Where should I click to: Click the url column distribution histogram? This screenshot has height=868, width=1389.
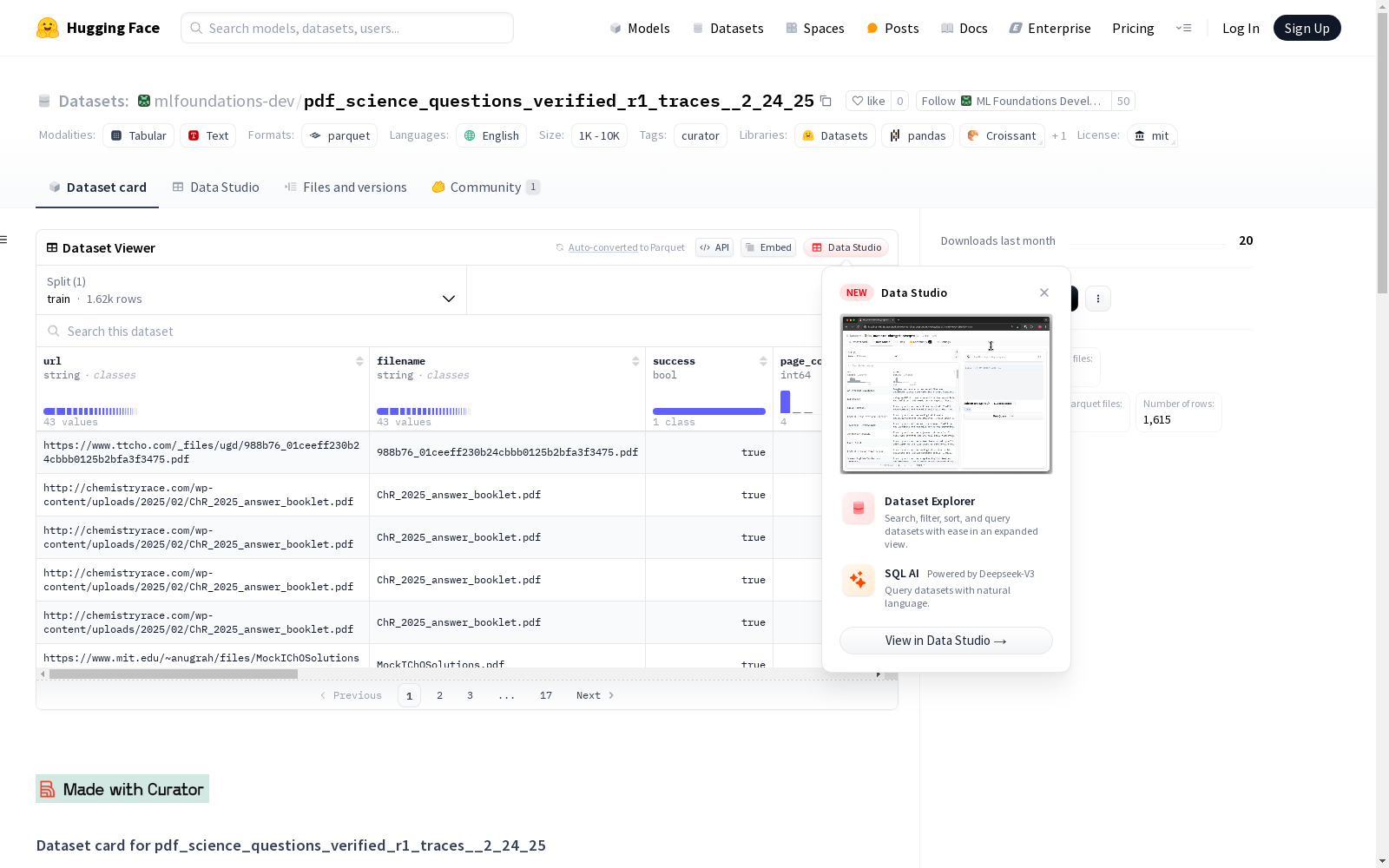tap(90, 411)
